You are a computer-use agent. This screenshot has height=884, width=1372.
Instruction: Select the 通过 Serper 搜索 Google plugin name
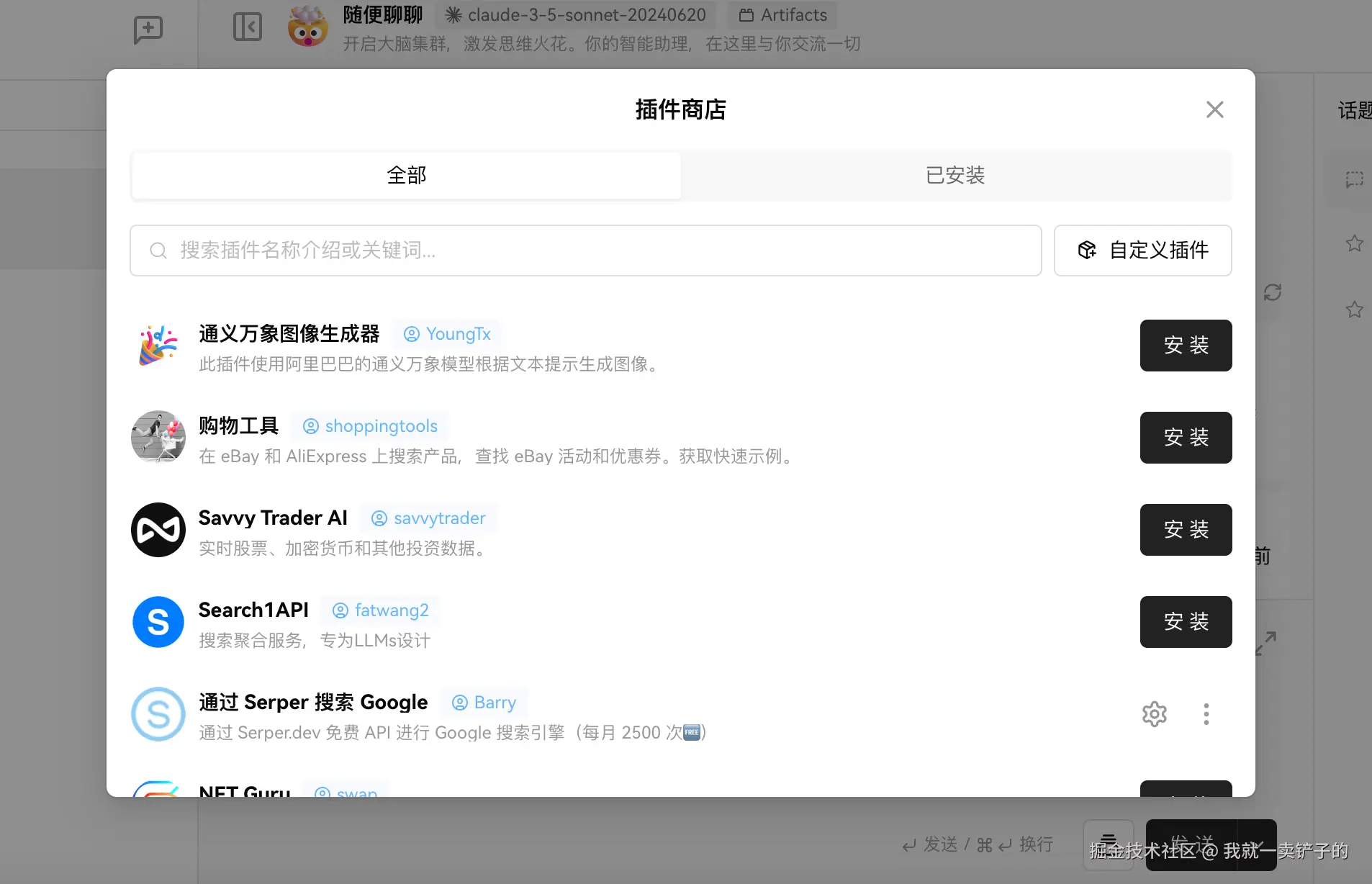tap(313, 703)
